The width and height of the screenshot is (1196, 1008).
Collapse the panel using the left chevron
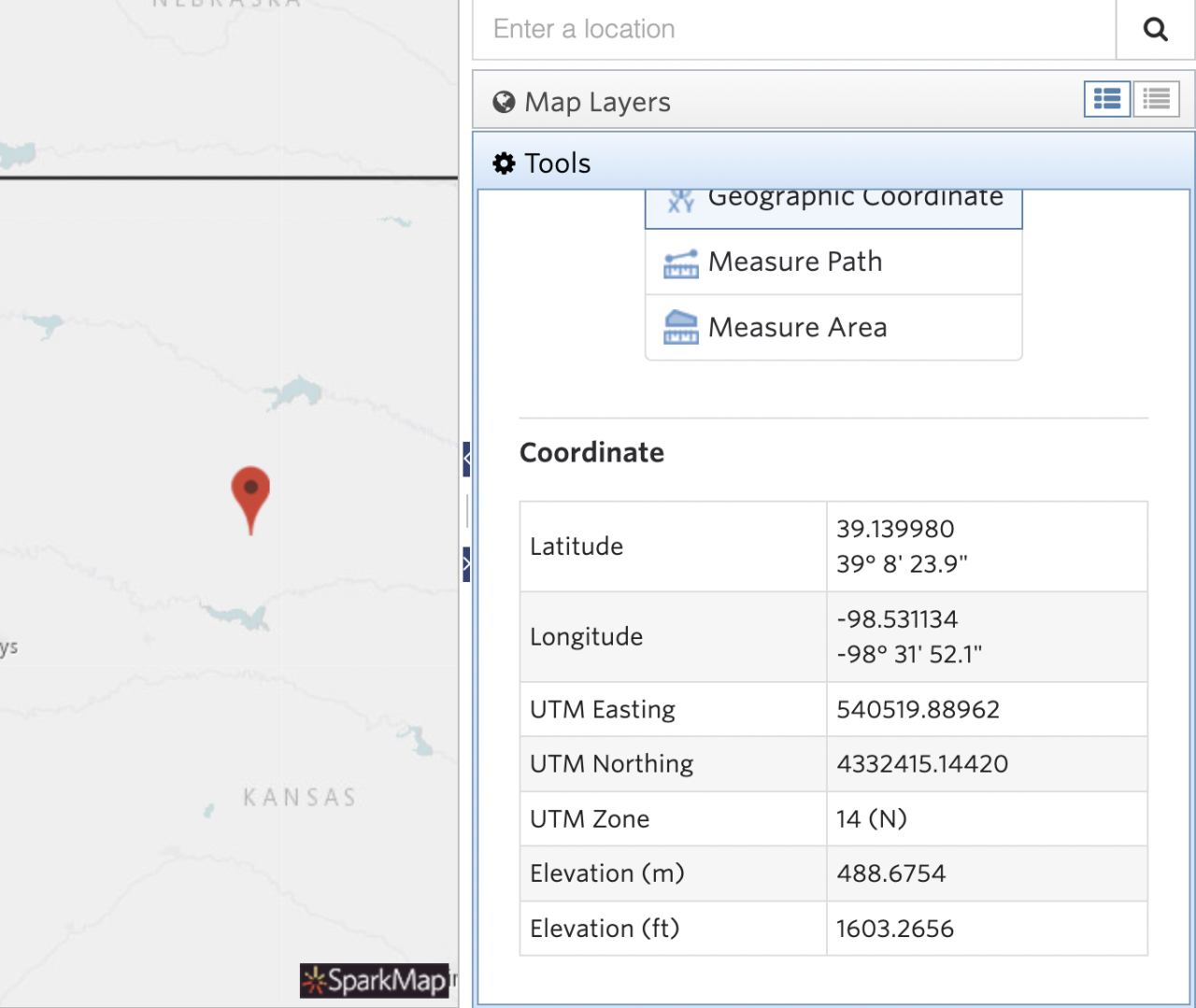point(466,458)
